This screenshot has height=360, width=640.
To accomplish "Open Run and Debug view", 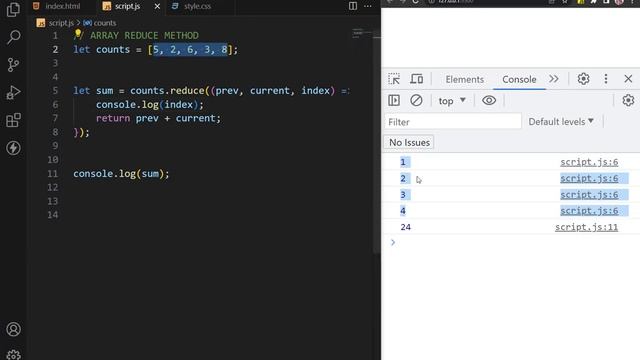I will click(x=13, y=92).
